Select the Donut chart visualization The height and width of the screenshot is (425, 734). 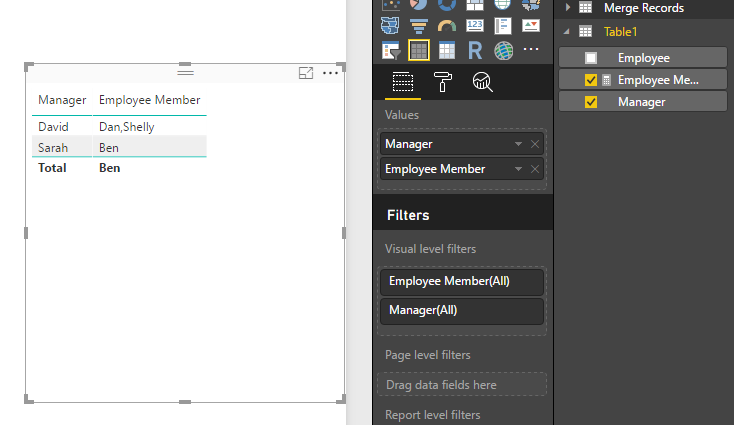[x=447, y=4]
